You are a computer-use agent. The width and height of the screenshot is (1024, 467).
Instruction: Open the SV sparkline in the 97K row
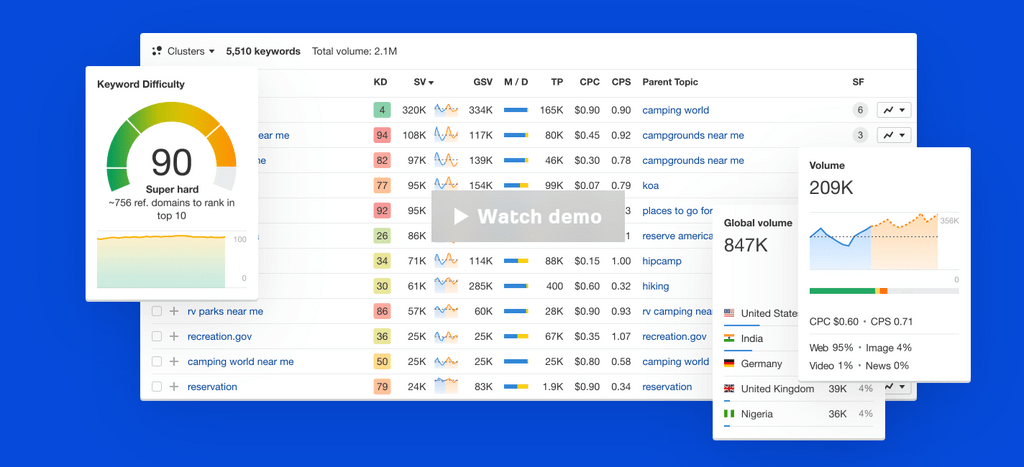(x=446, y=160)
